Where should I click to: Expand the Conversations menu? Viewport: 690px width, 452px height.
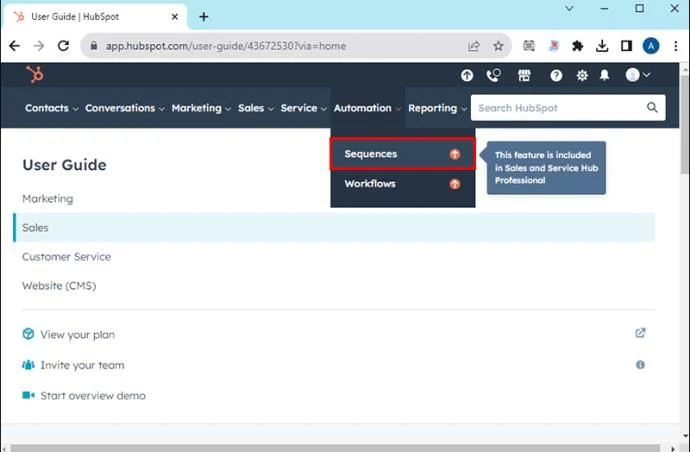(x=125, y=108)
